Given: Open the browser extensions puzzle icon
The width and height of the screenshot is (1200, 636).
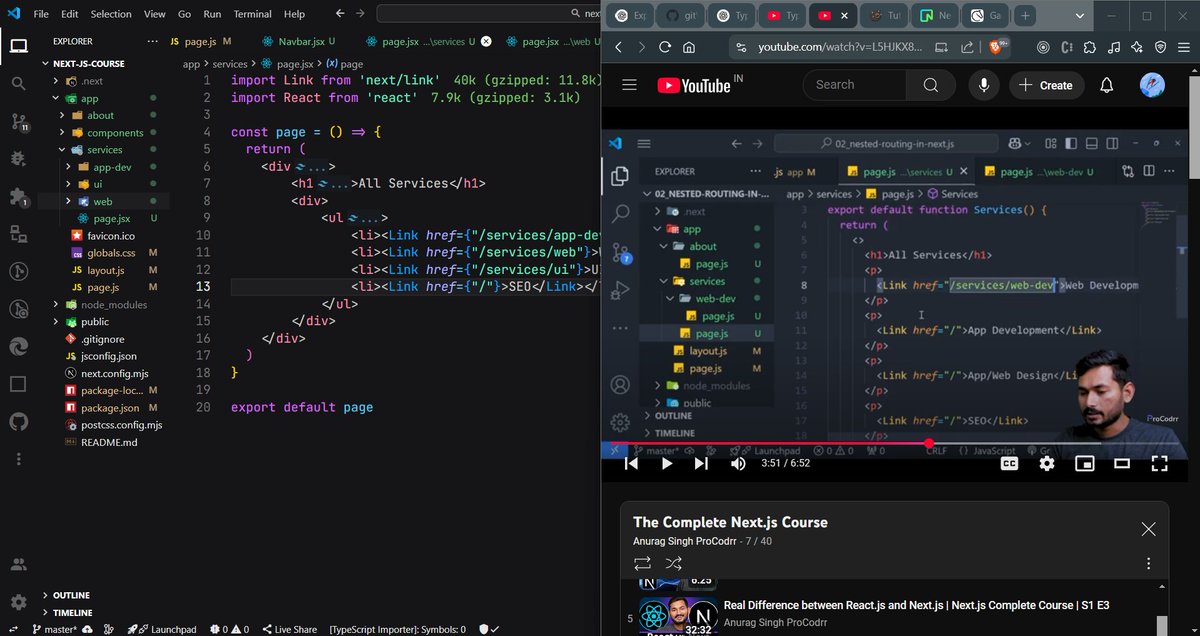Looking at the screenshot, I should 1088,47.
